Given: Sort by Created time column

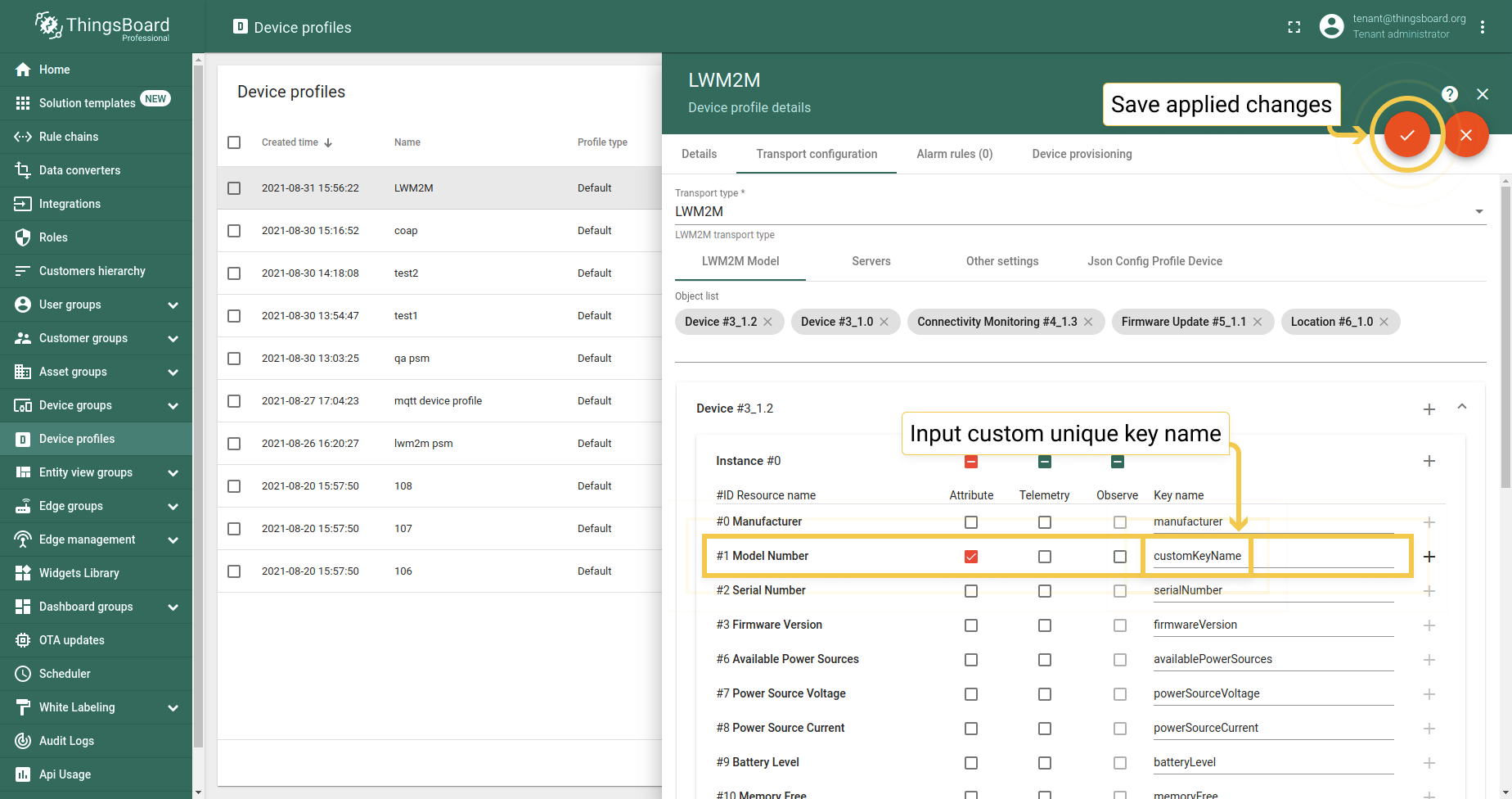Looking at the screenshot, I should pos(296,142).
